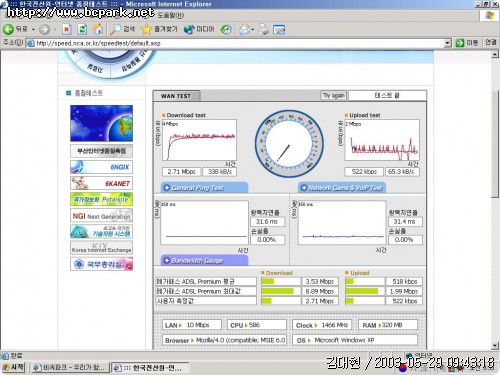Click the LAN 10 Mbps info box
Screen dimensions: 500x375
[x=192, y=325]
